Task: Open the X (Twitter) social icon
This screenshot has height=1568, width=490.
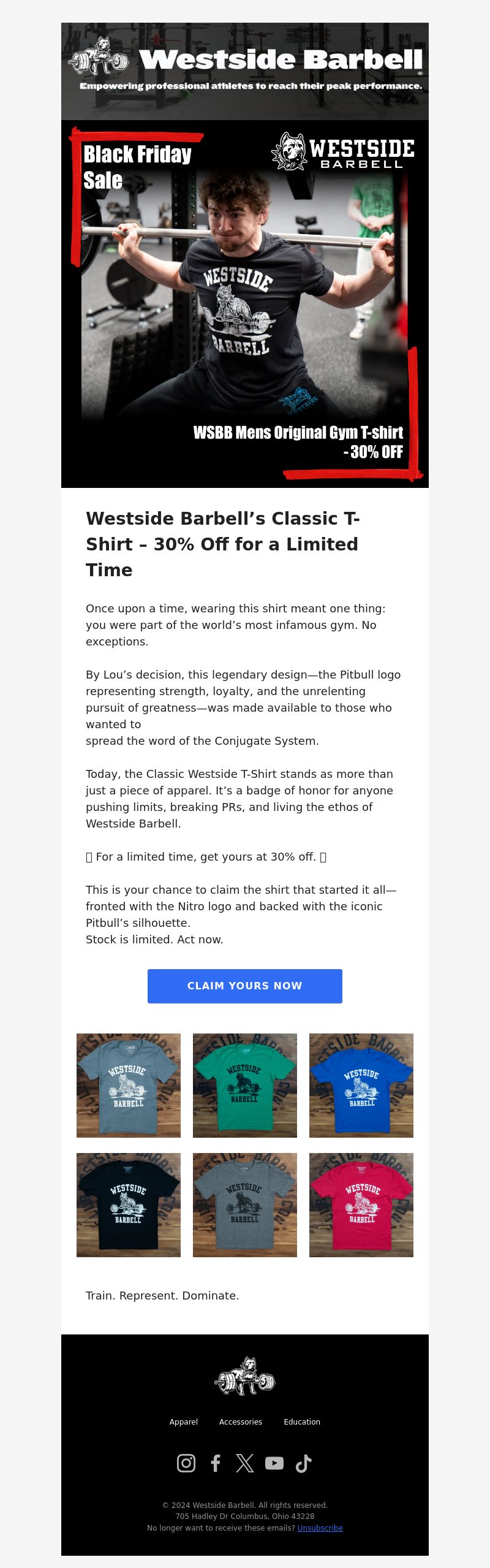Action: [x=245, y=1463]
